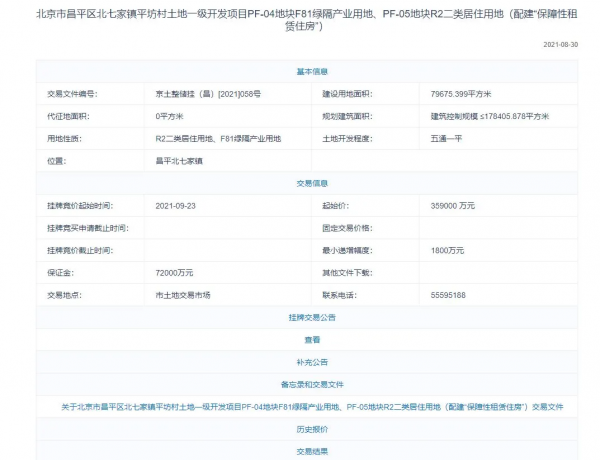600x460 pixels.
Task: Select the deposit value 72000万元
Action: (x=174, y=273)
